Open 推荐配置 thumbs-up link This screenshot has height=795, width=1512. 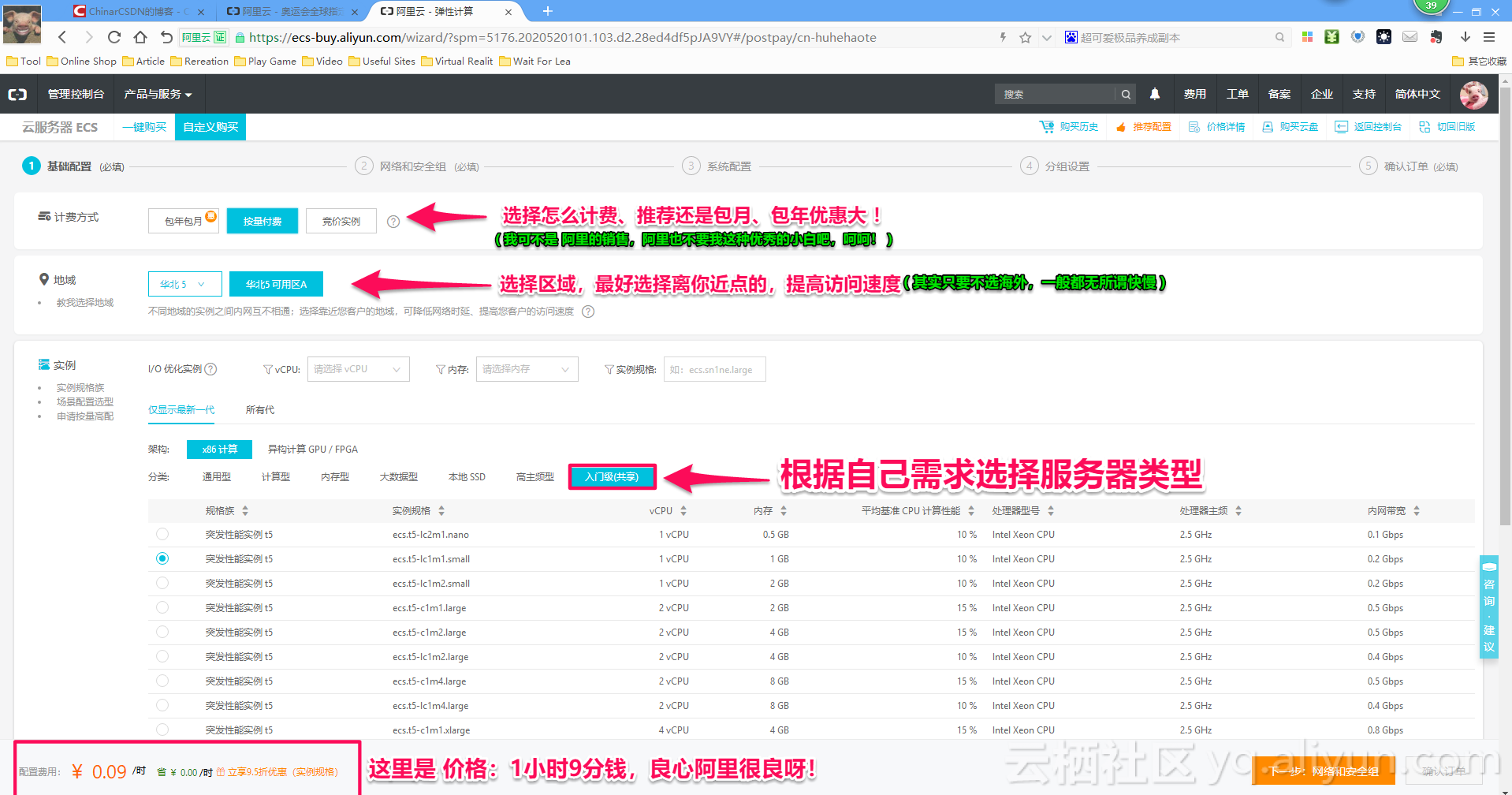click(x=1143, y=126)
